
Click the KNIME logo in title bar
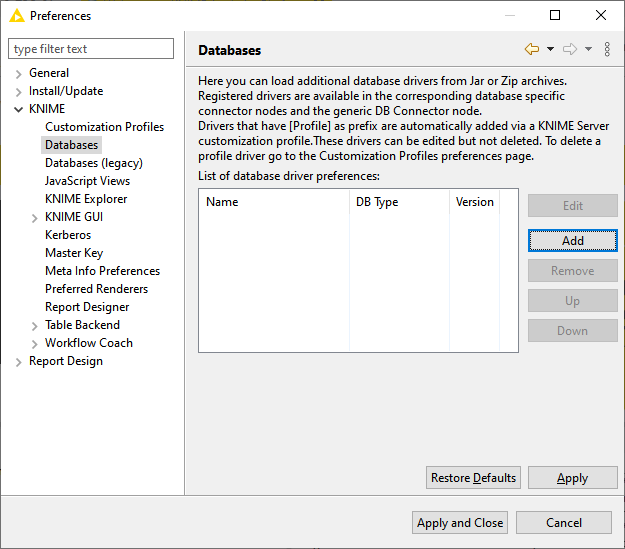(16, 15)
